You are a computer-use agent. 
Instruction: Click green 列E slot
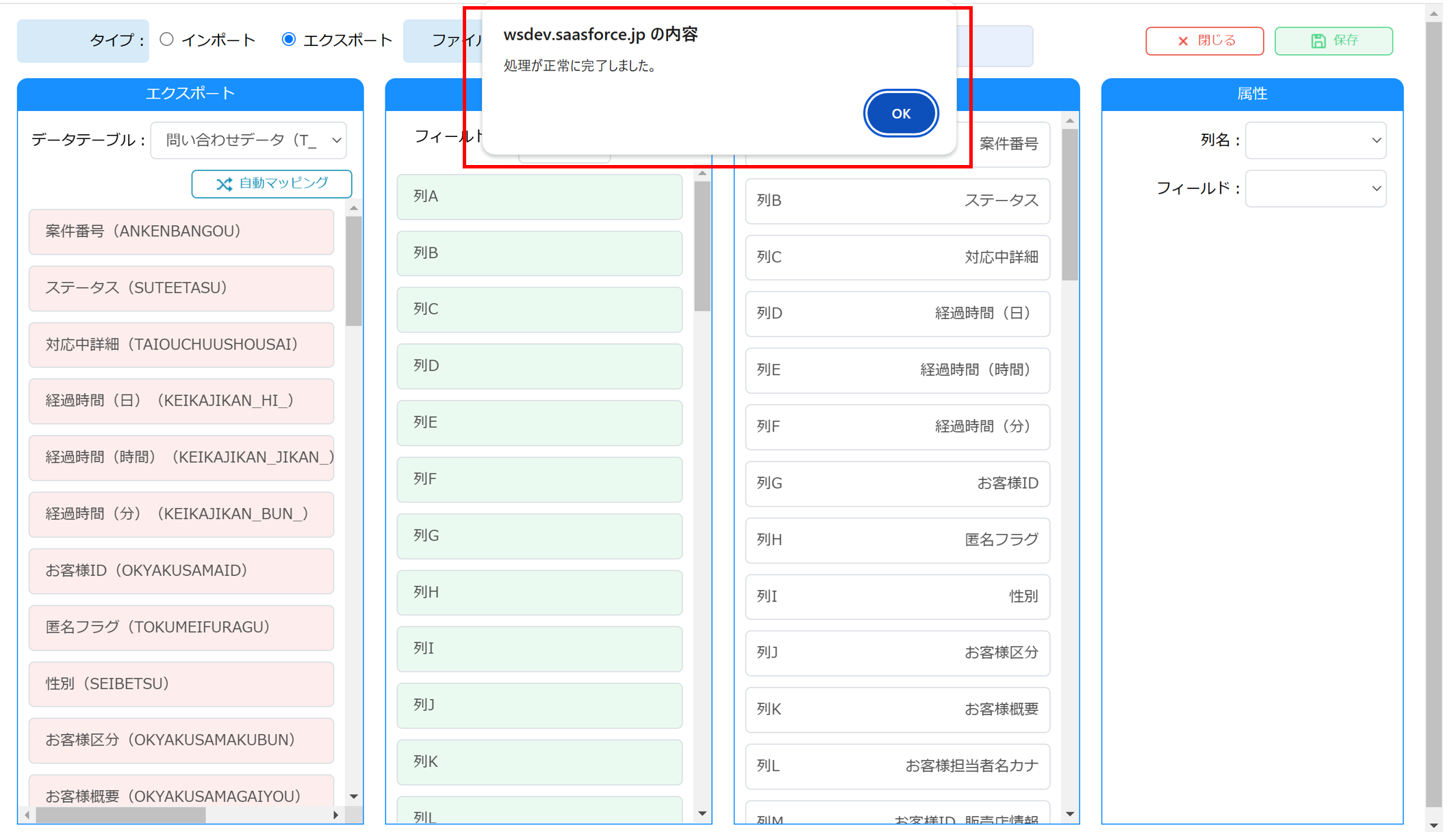(539, 423)
